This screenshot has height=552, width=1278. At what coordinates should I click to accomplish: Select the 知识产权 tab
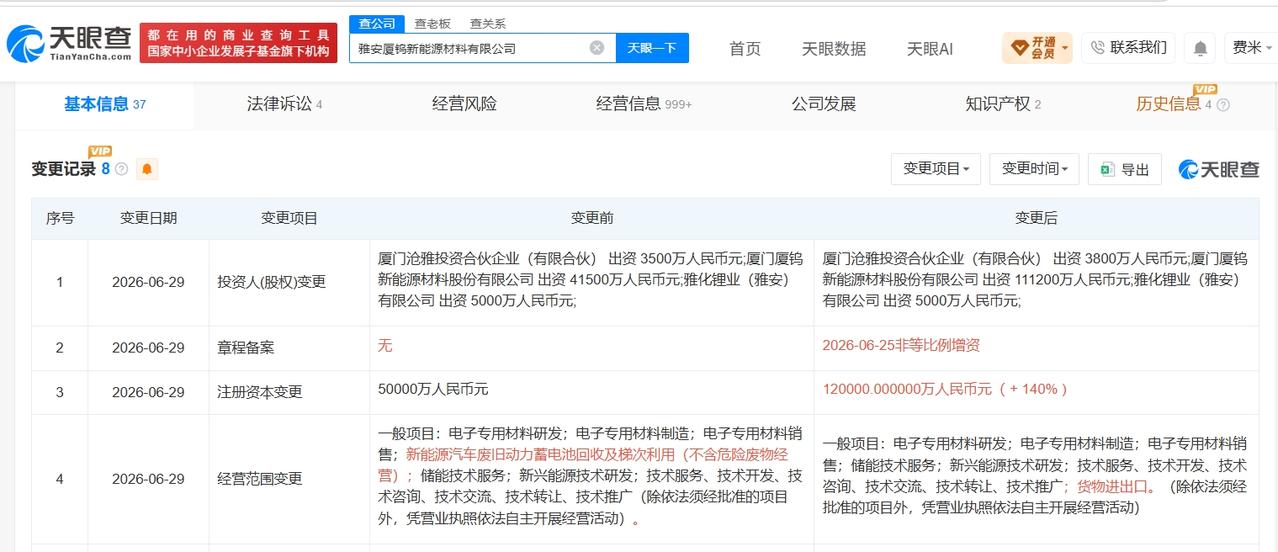click(1003, 104)
